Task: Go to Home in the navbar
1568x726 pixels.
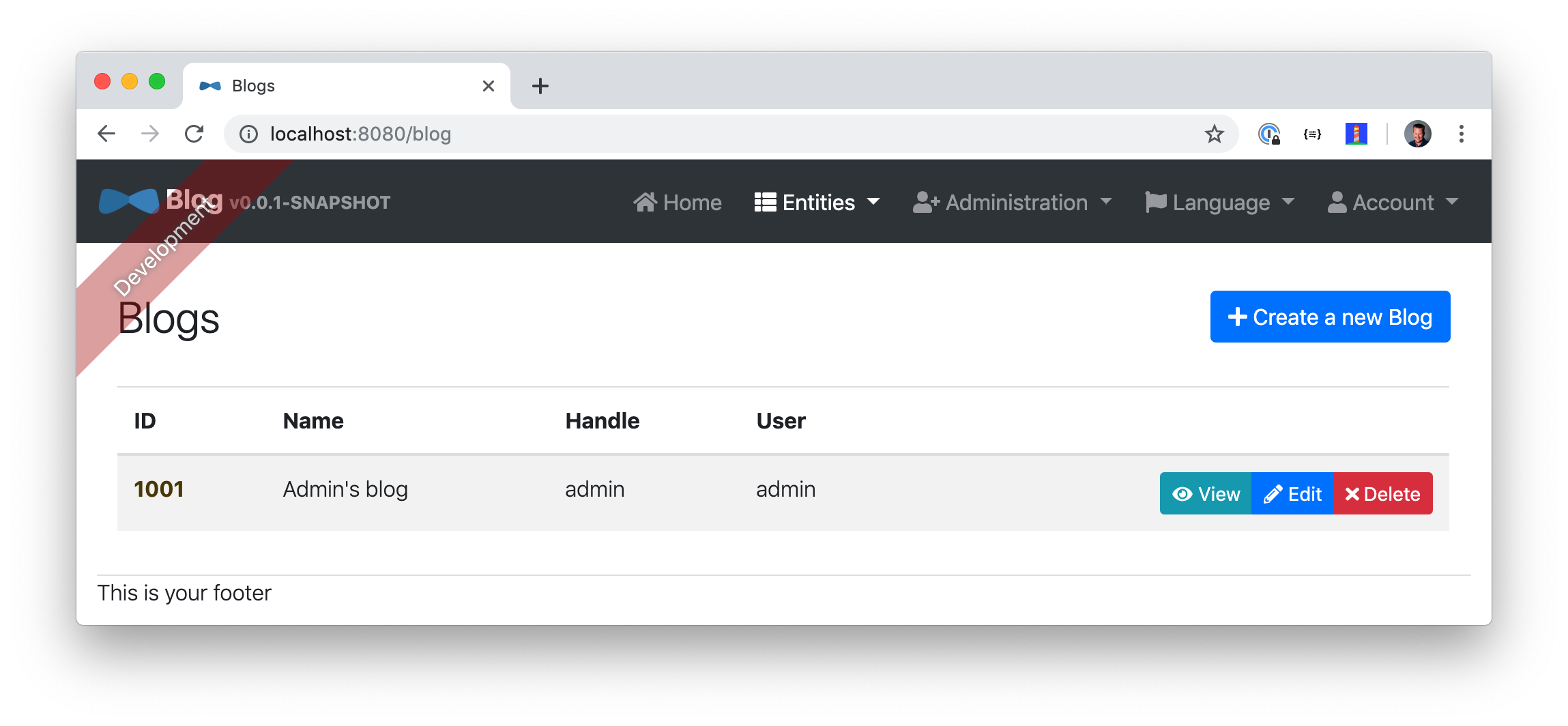Action: coord(678,203)
